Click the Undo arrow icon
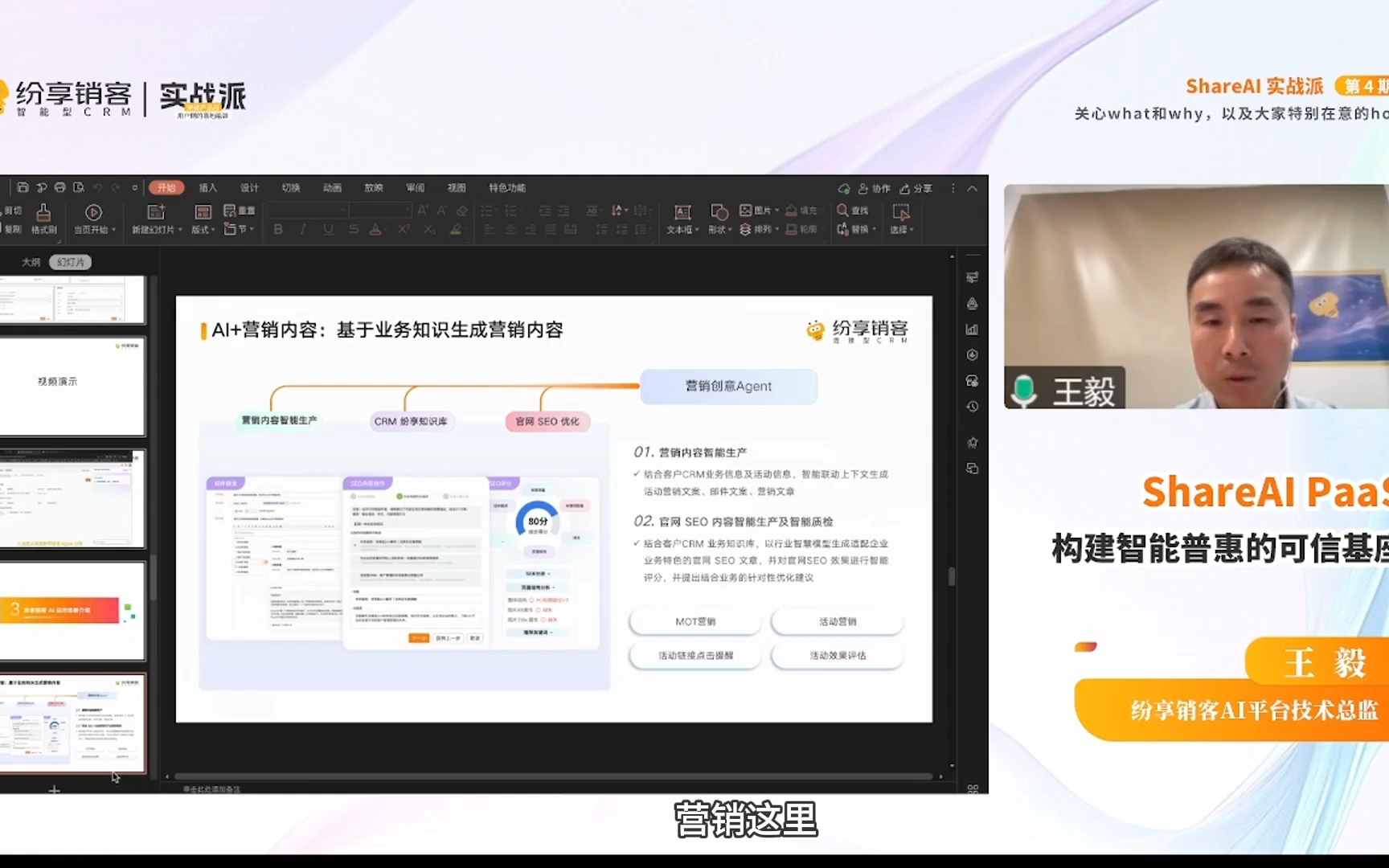Viewport: 1389px width, 868px height. coord(97,187)
